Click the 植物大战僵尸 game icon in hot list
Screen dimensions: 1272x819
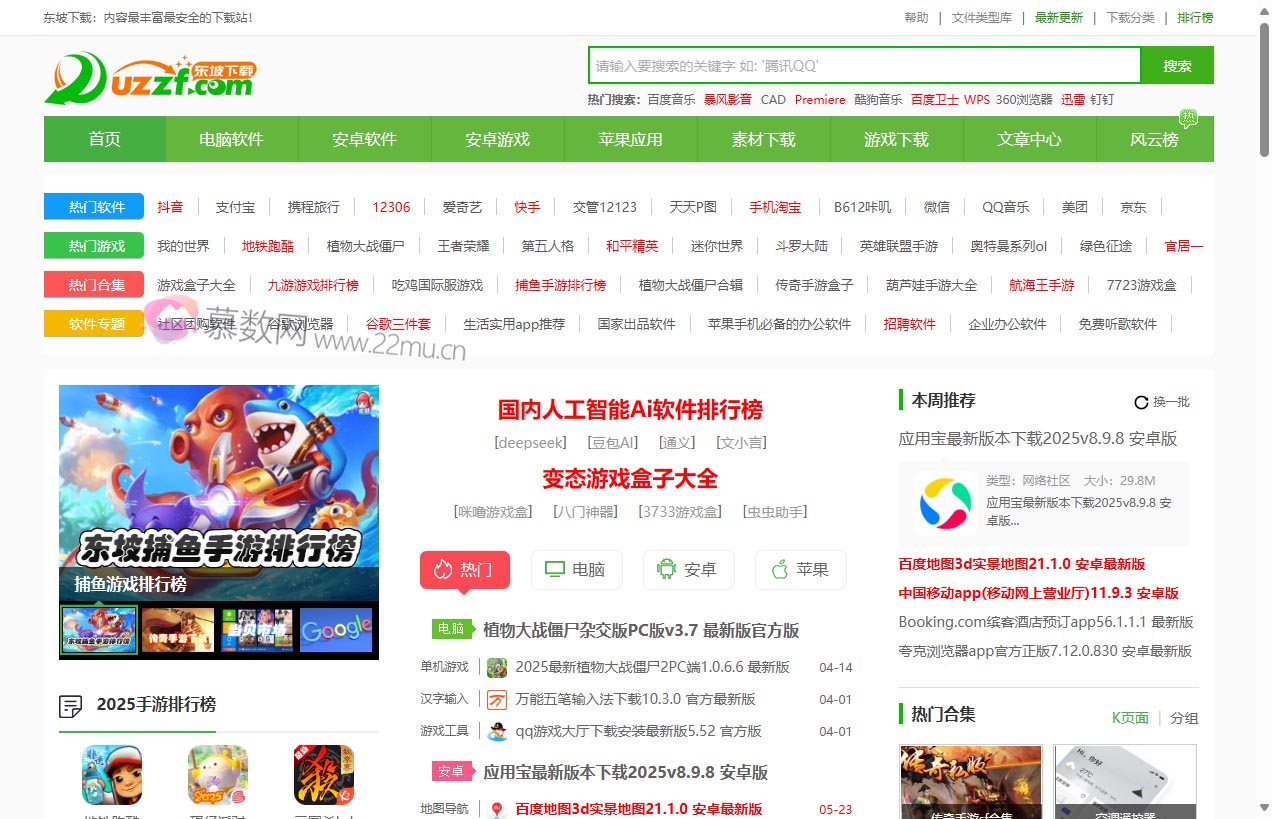click(x=497, y=667)
